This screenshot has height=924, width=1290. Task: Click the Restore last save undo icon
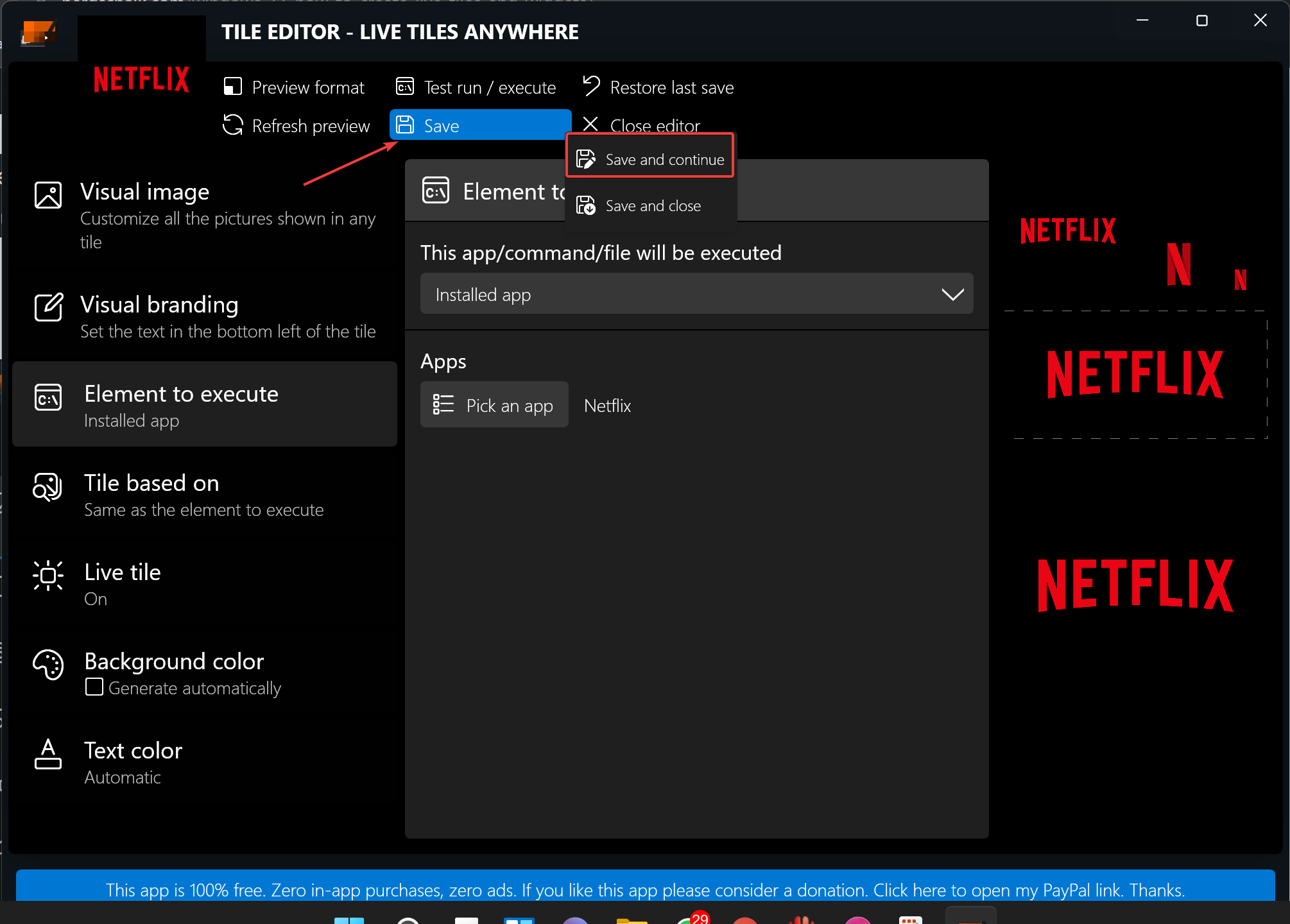pyautogui.click(x=591, y=85)
